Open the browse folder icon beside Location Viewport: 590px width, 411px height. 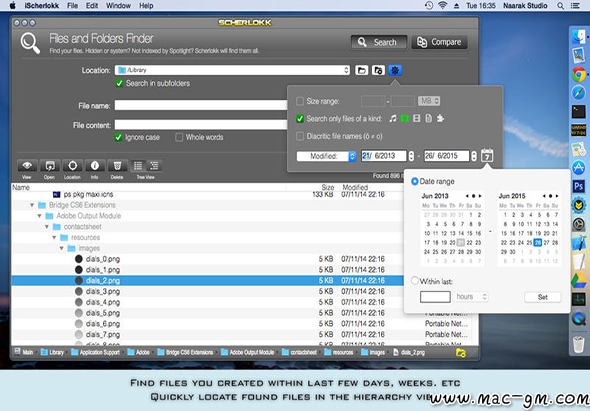361,70
